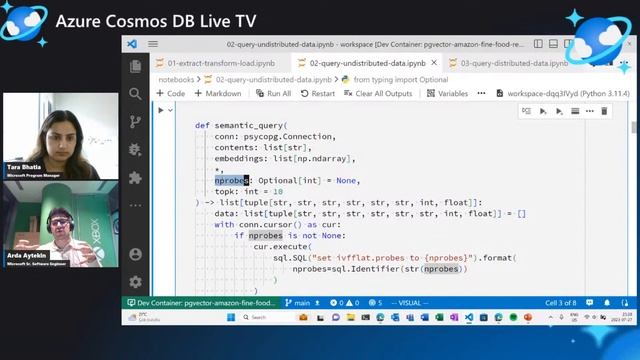Click the highlighted 'nprobes' parameter in code

tap(231, 180)
